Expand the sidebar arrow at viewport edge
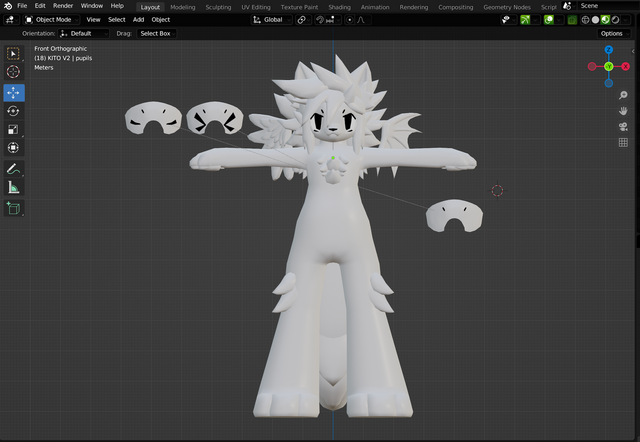The height and width of the screenshot is (442, 640). tap(633, 51)
